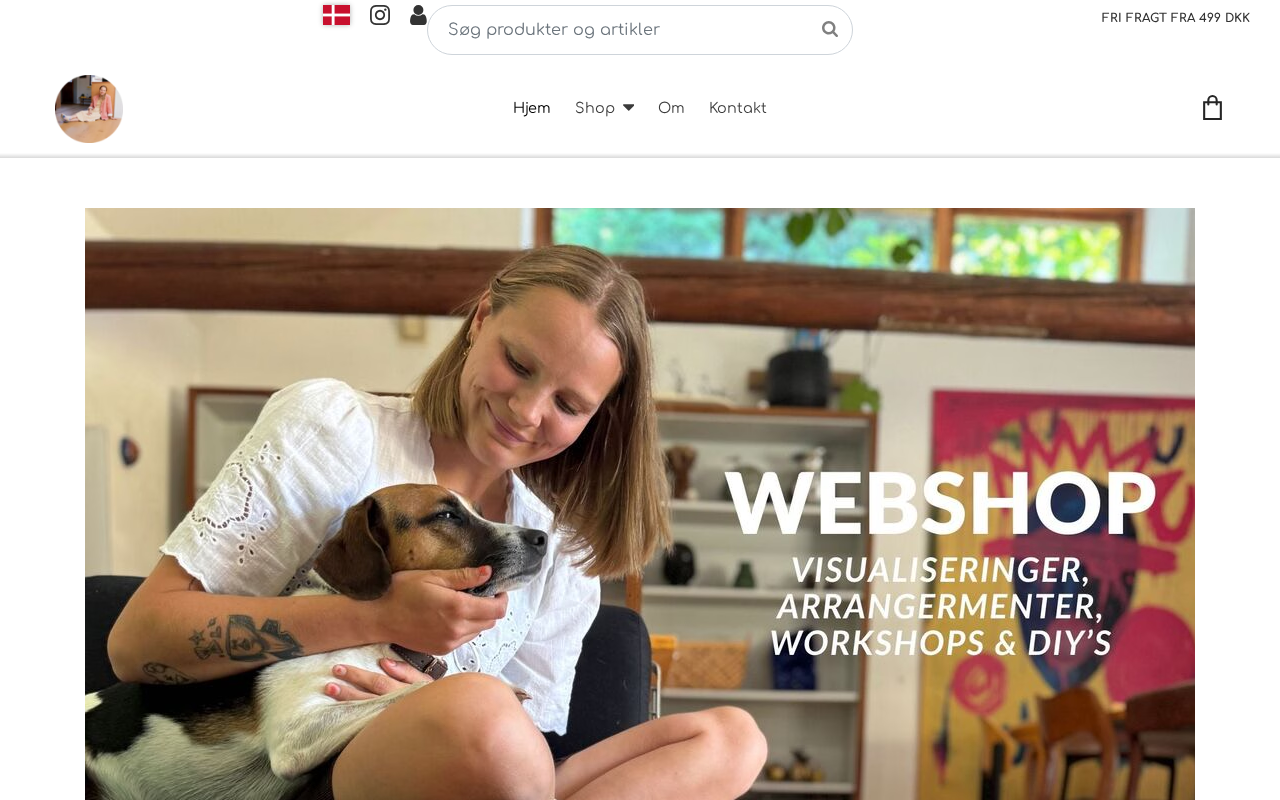
Task: Go to the Hjem page
Action: 532,108
